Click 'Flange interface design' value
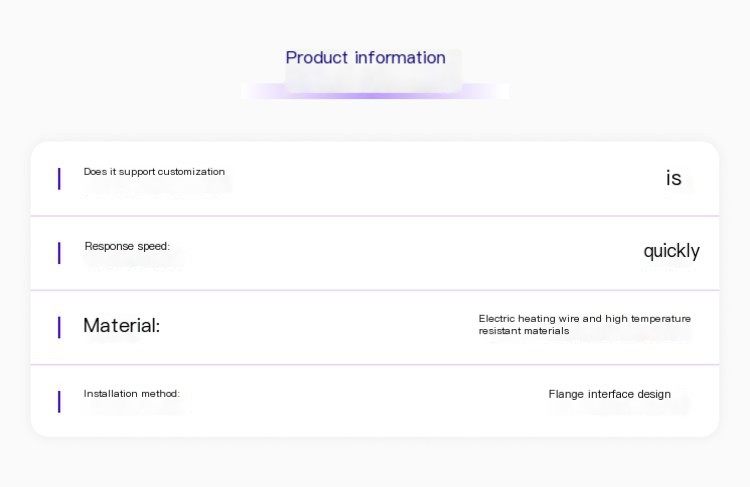Image resolution: width=750 pixels, height=487 pixels. coord(609,394)
